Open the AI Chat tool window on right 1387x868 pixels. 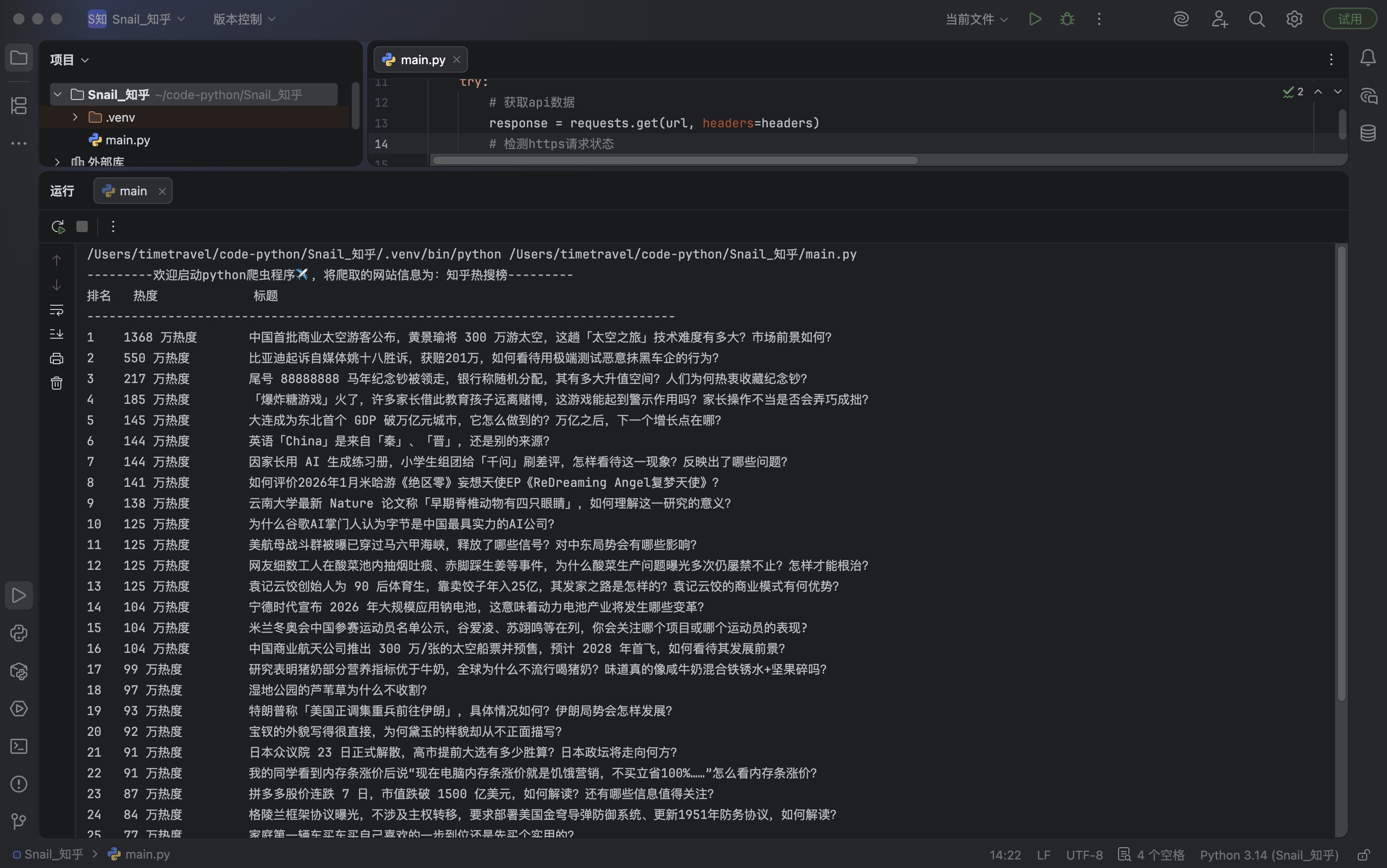coord(1368,96)
